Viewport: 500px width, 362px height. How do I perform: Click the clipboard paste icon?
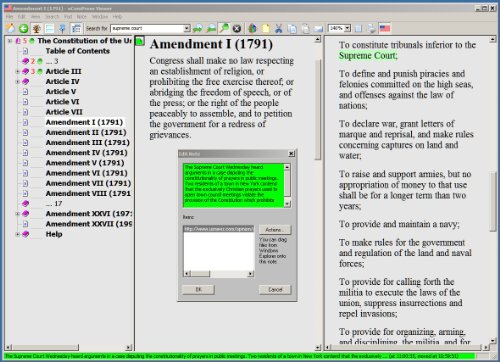(x=305, y=28)
